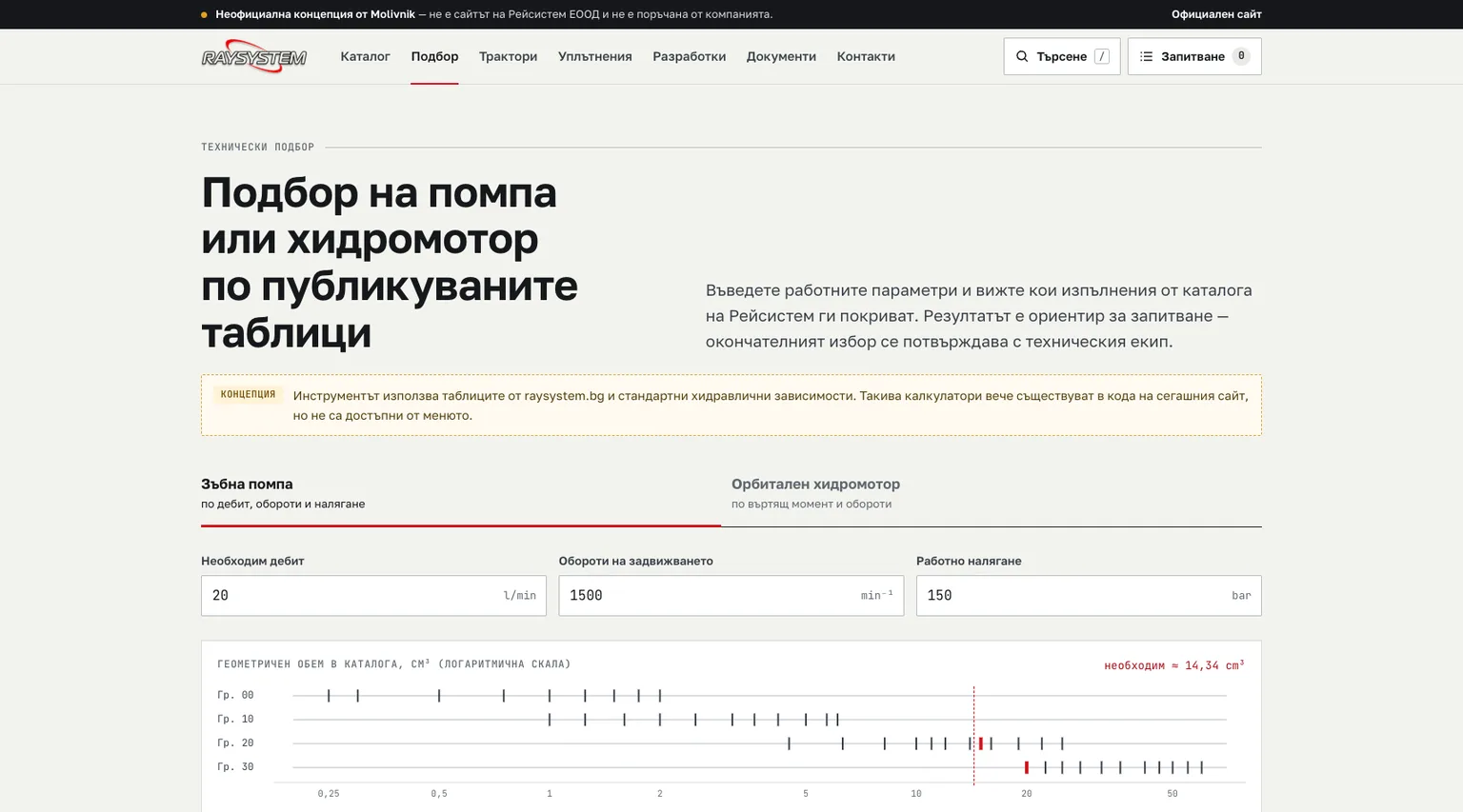Focus the Работно налягане input field
1463x812 pixels.
pos(1089,595)
